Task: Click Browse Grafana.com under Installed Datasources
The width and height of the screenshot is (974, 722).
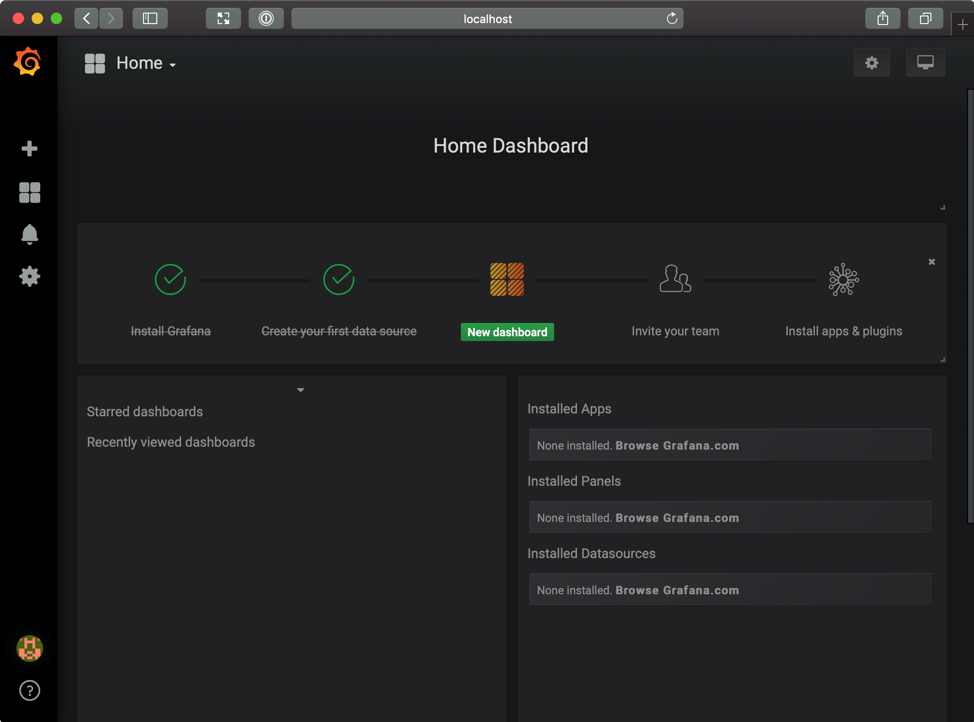Action: 677,590
